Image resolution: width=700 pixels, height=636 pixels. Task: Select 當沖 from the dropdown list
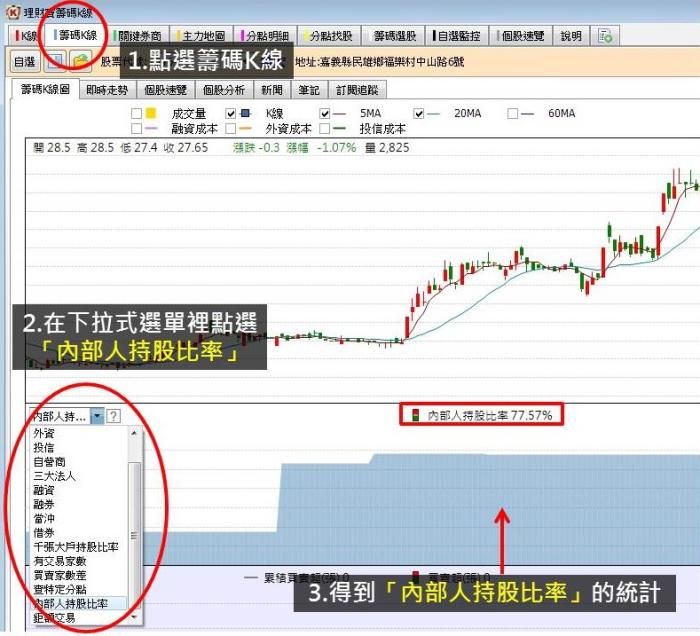pyautogui.click(x=44, y=519)
